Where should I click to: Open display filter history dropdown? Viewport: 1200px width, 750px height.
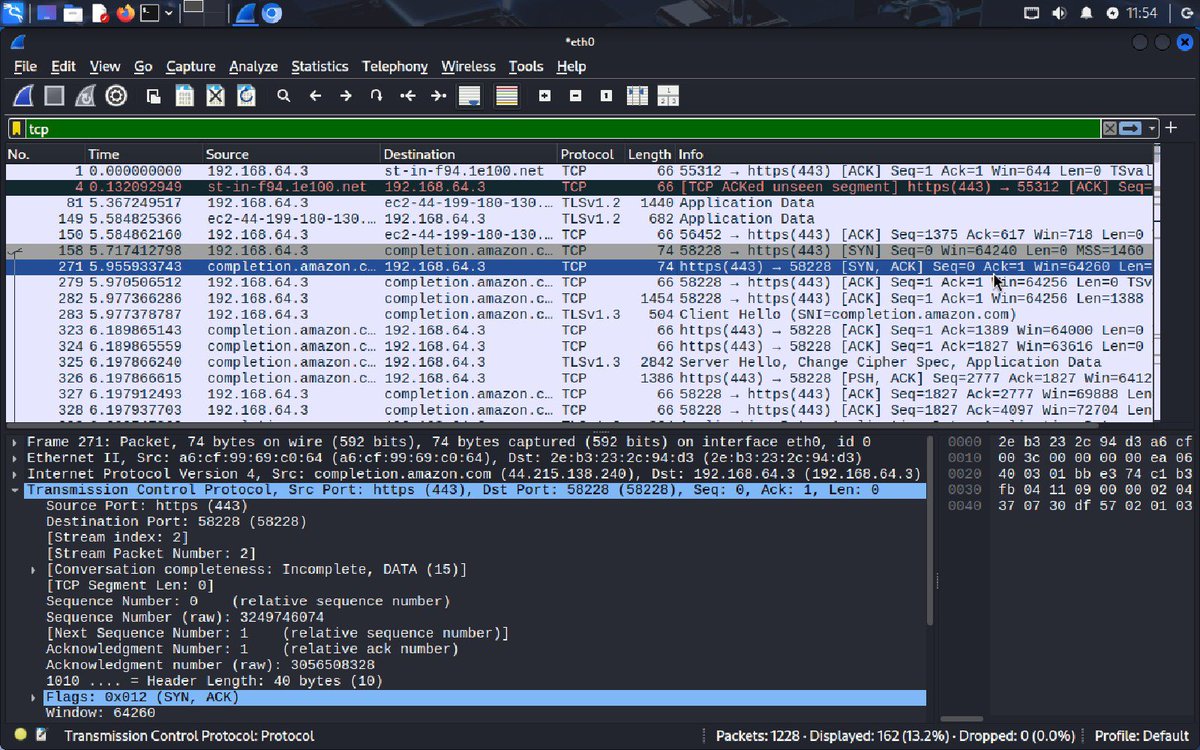pos(1152,129)
